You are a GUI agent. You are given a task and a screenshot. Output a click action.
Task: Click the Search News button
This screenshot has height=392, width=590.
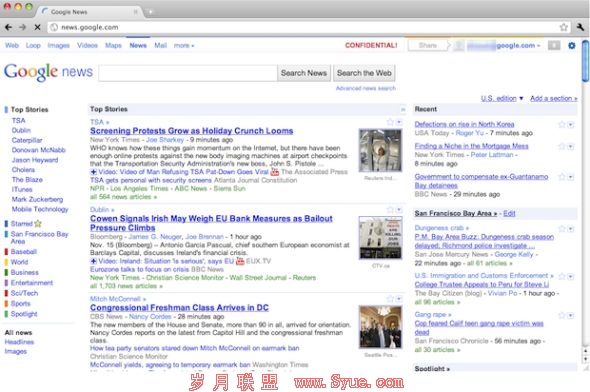pos(304,73)
